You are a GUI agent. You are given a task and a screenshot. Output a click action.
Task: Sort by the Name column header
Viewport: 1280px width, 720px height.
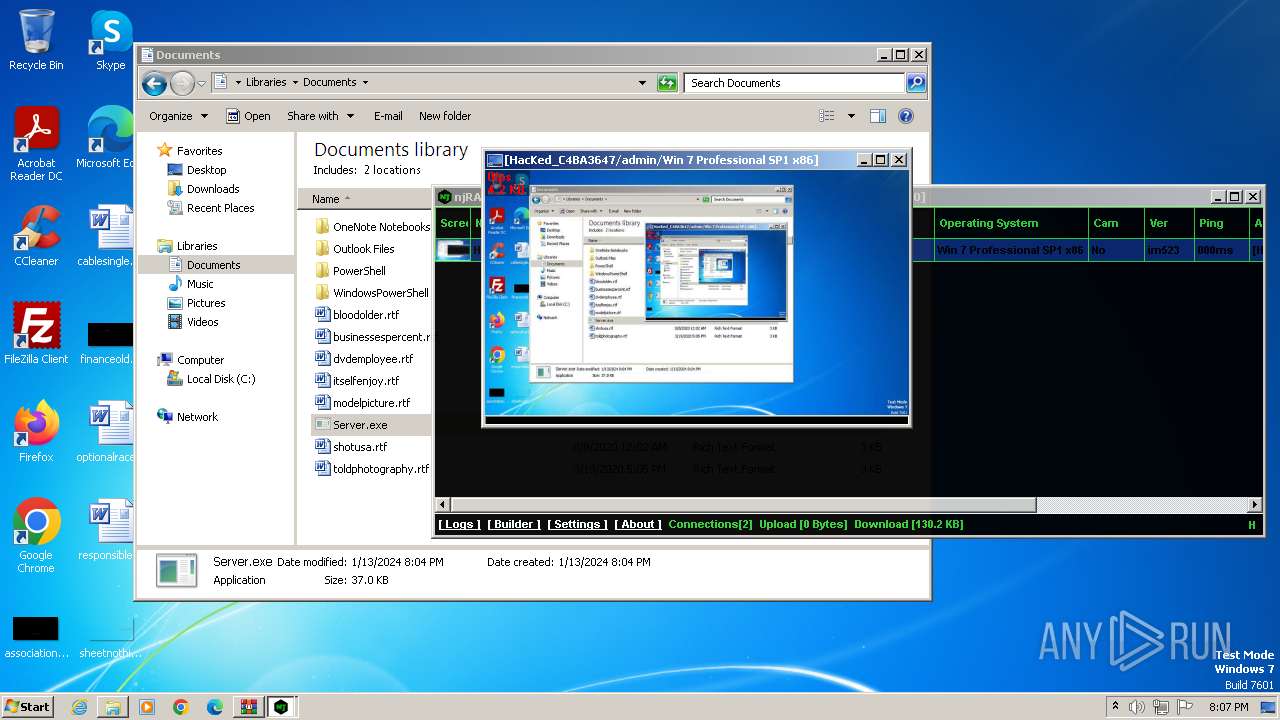coord(365,199)
